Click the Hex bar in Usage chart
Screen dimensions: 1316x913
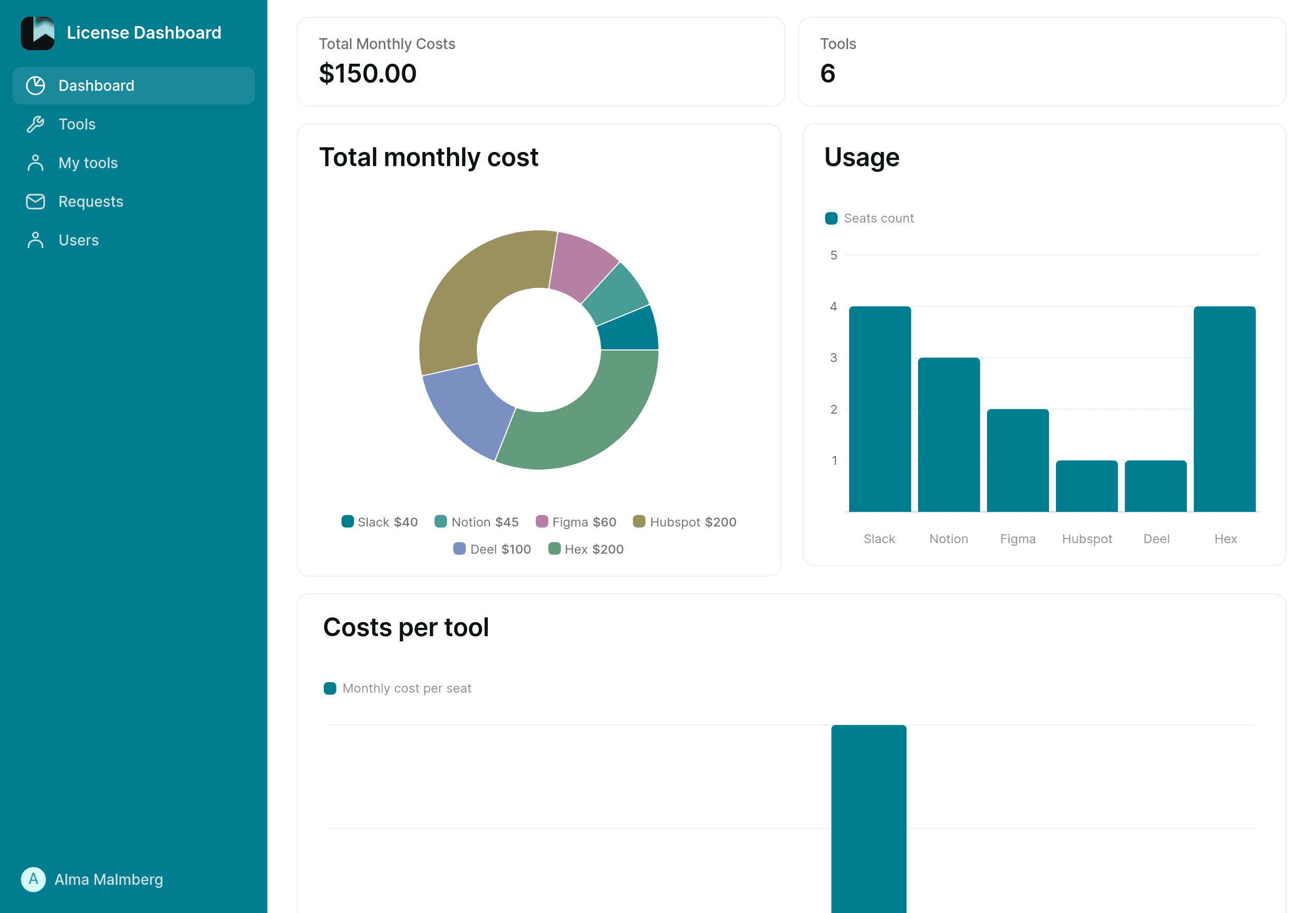point(1225,408)
